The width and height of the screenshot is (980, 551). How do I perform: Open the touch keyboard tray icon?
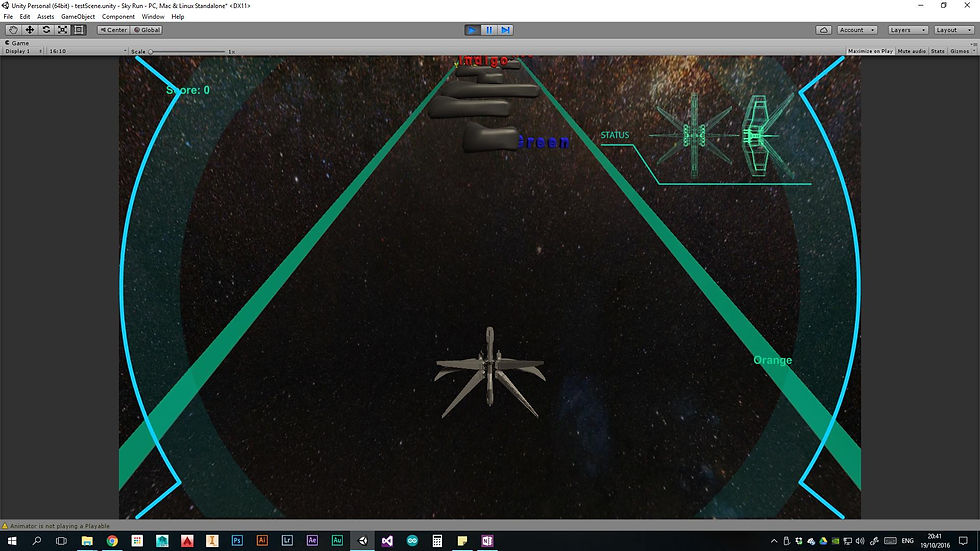point(890,541)
